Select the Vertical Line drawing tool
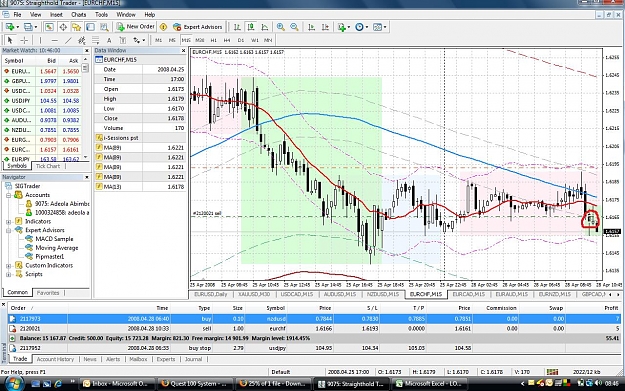This screenshot has height=391, width=625. point(40,40)
